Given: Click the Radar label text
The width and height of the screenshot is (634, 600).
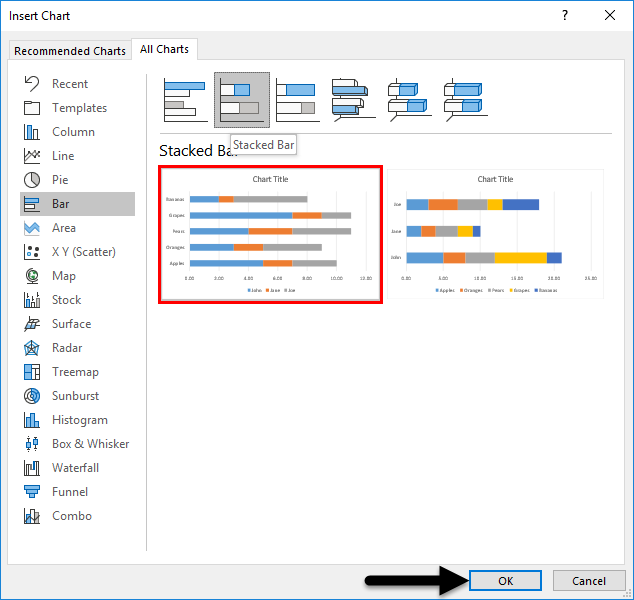Looking at the screenshot, I should (x=67, y=348).
